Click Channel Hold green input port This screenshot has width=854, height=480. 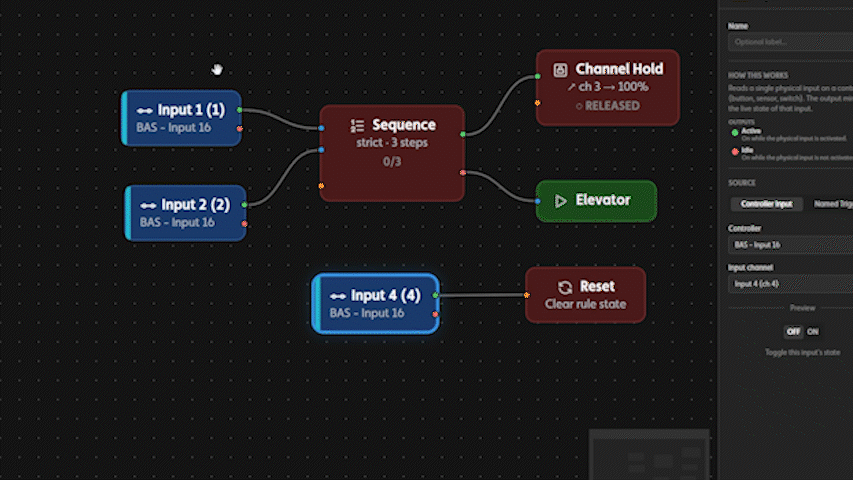(538, 76)
